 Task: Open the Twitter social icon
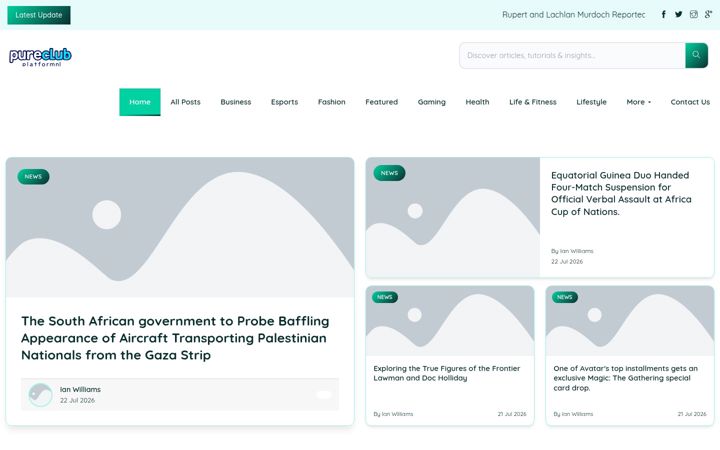pos(678,14)
